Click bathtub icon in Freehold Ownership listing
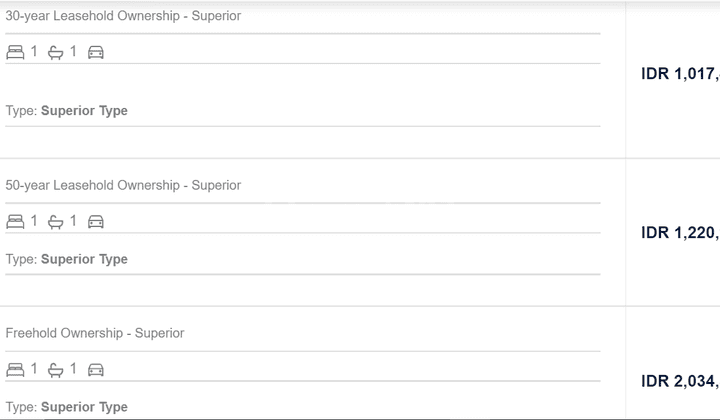The width and height of the screenshot is (720, 420). (x=56, y=370)
